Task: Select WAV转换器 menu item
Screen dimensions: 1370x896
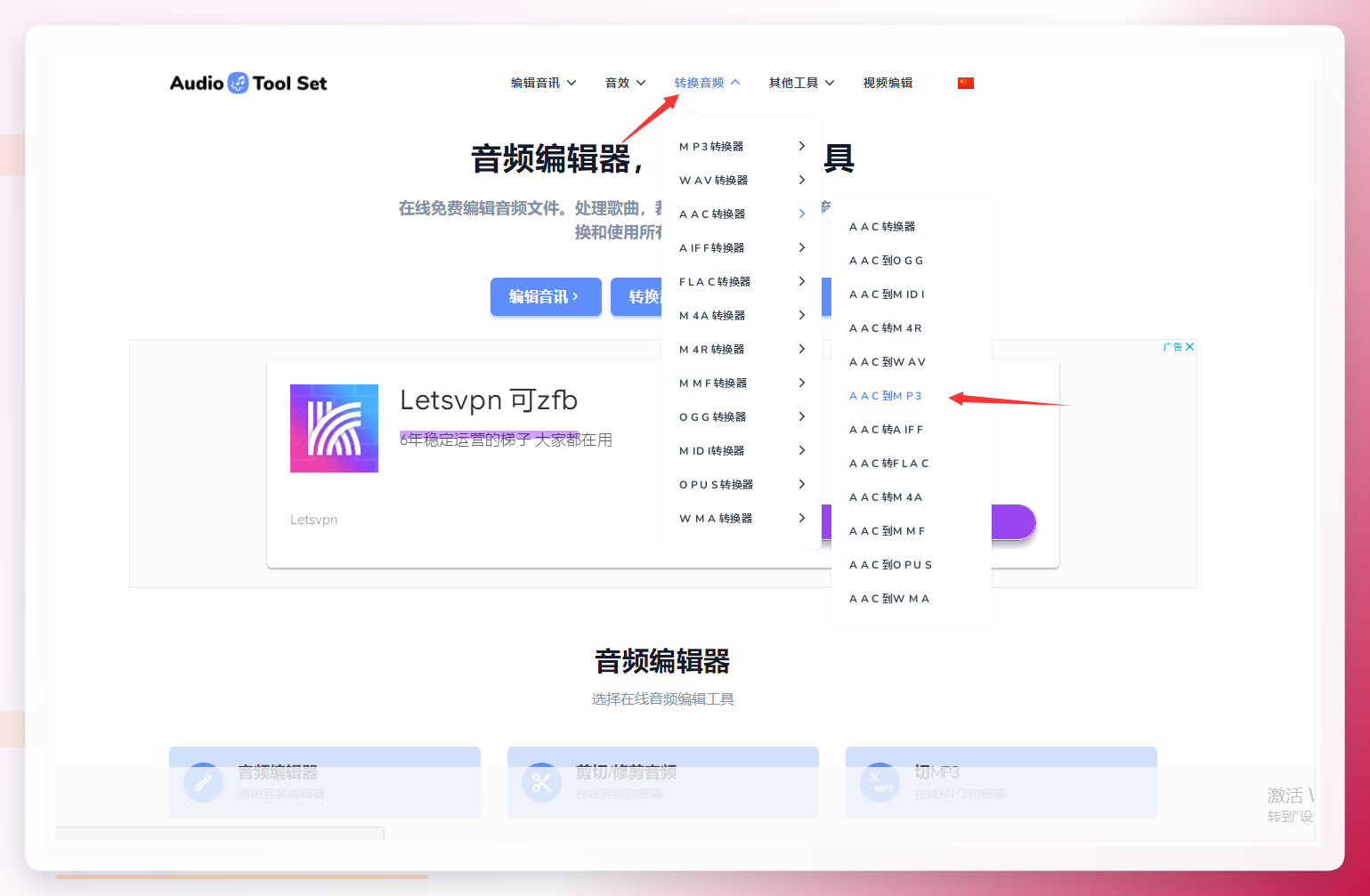Action: [x=713, y=180]
